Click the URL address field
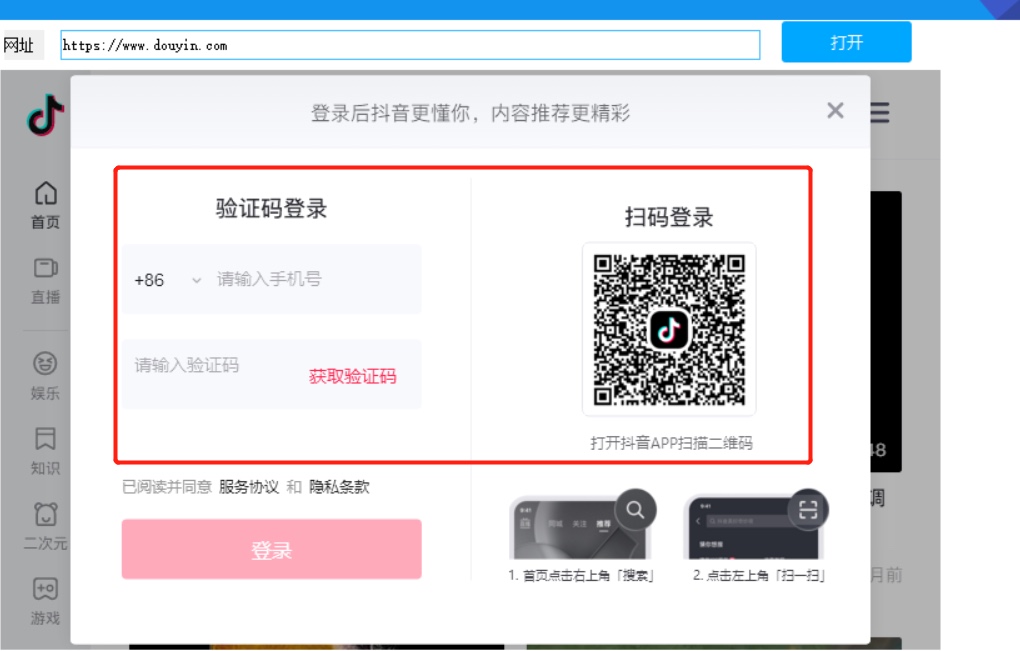The width and height of the screenshot is (1020, 651). (410, 45)
